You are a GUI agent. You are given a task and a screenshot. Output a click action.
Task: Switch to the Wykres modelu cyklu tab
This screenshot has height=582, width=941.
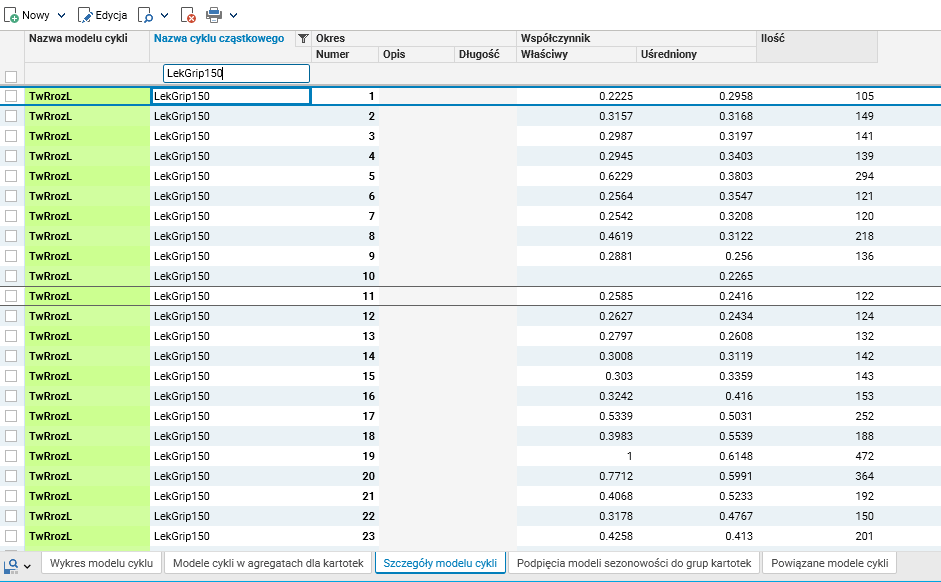[101, 563]
